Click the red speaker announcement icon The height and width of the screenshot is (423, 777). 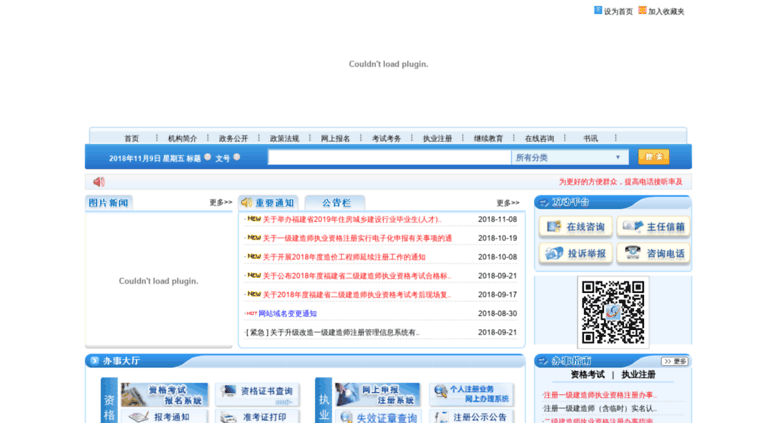(99, 182)
